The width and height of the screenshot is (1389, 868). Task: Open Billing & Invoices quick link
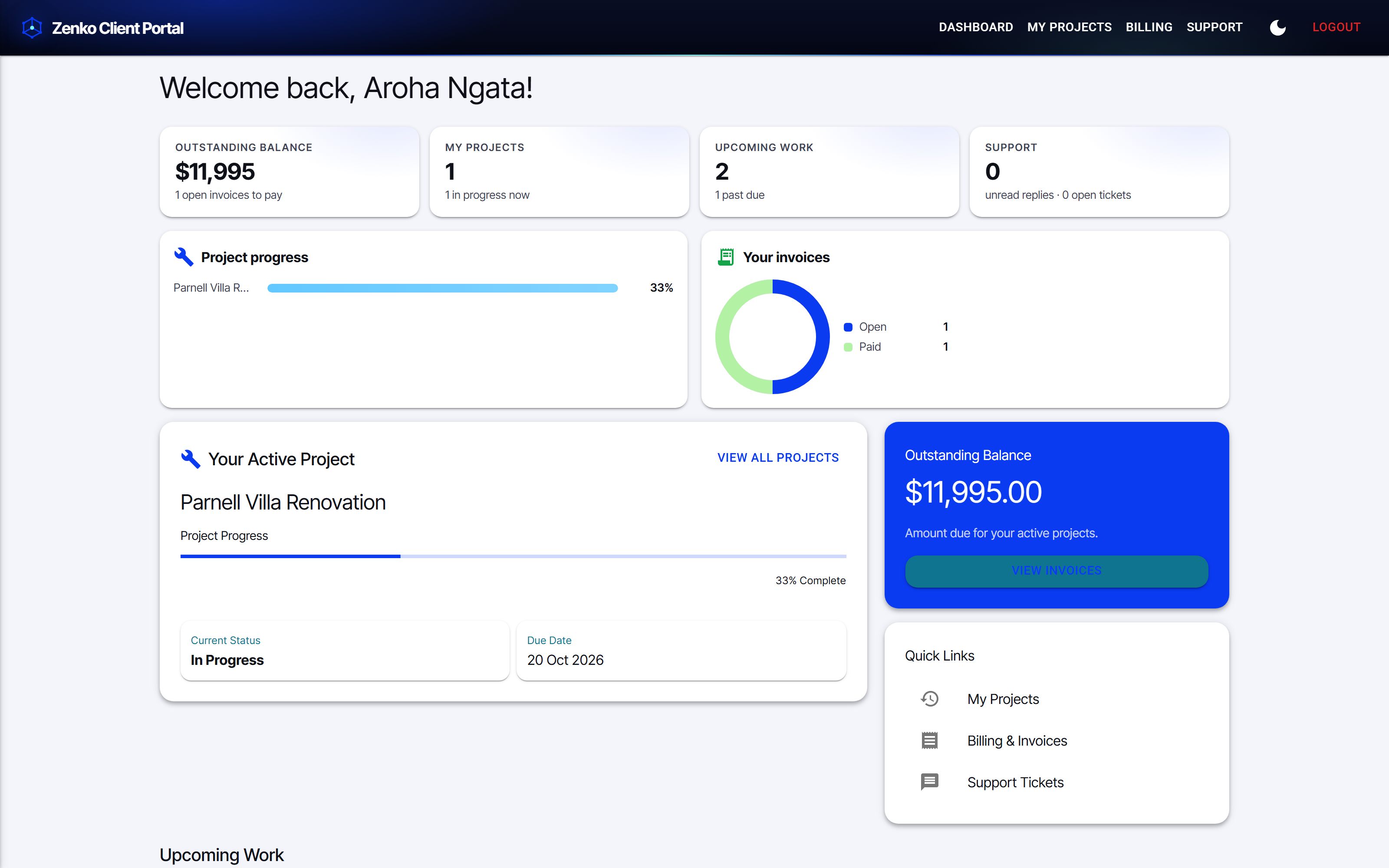pos(1056,740)
